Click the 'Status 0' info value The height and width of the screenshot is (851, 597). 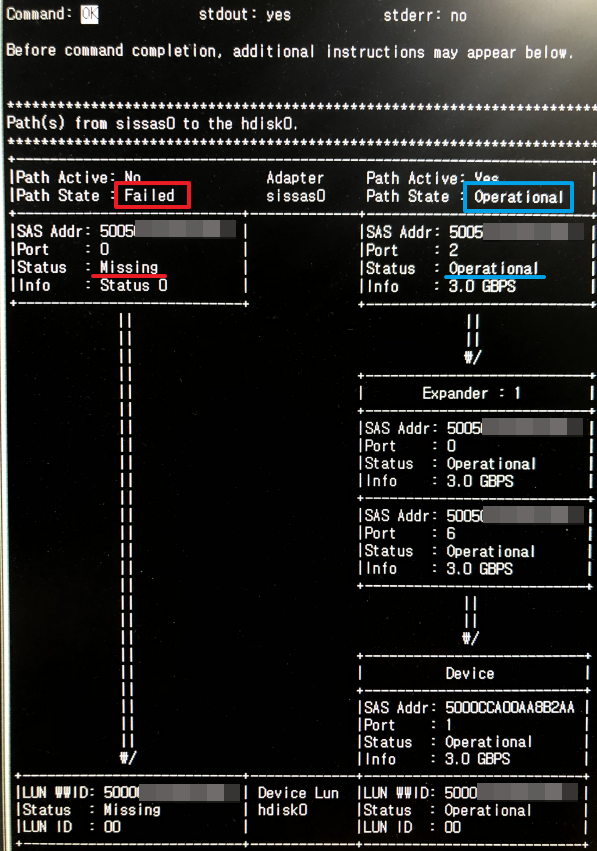[134, 285]
